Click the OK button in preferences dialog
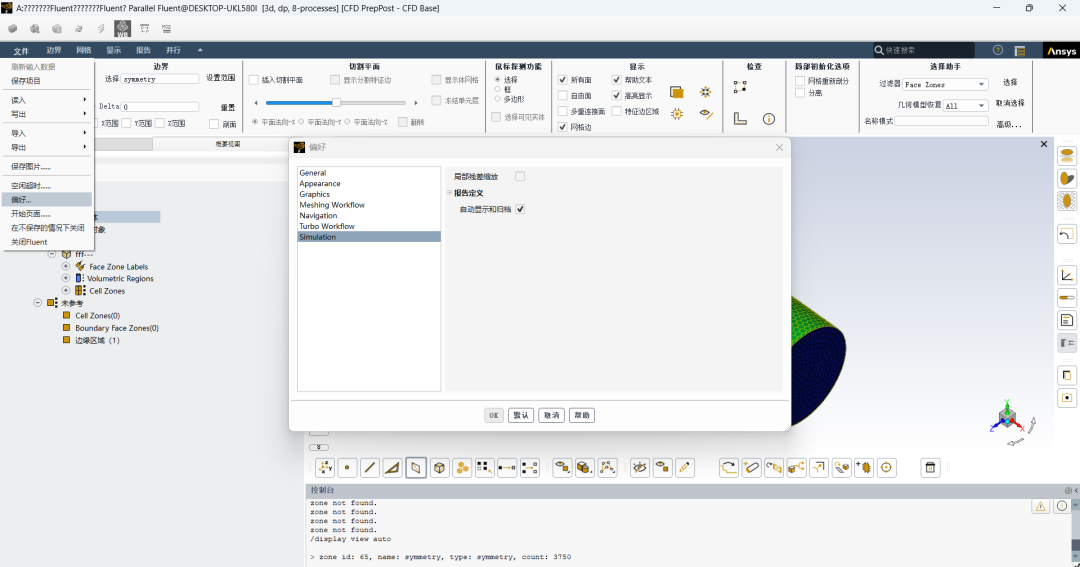Image resolution: width=1080 pixels, height=567 pixels. point(493,415)
